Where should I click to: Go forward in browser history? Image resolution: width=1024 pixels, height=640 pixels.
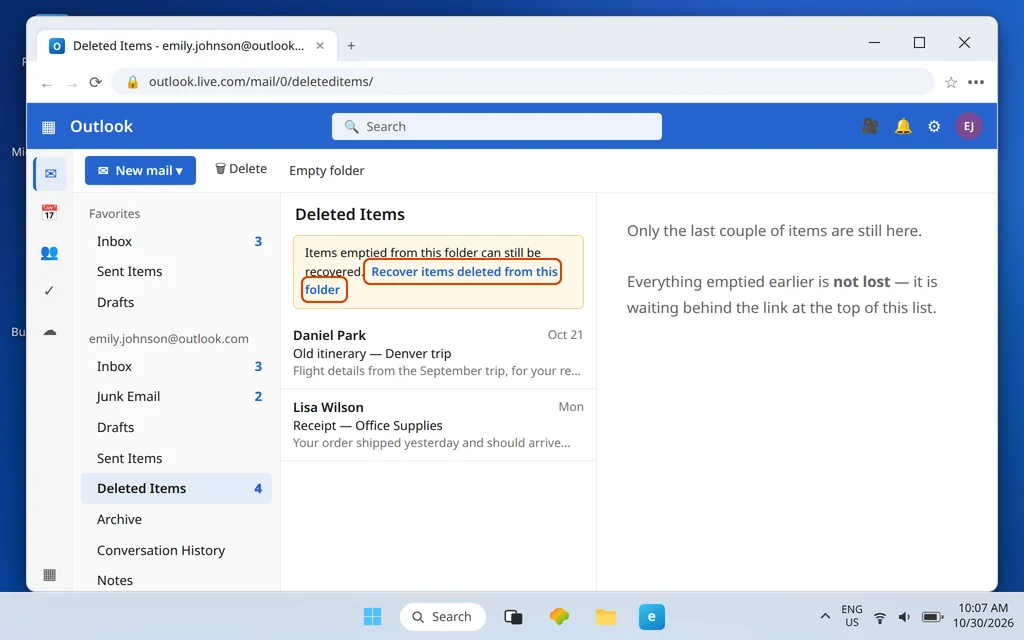pos(72,84)
